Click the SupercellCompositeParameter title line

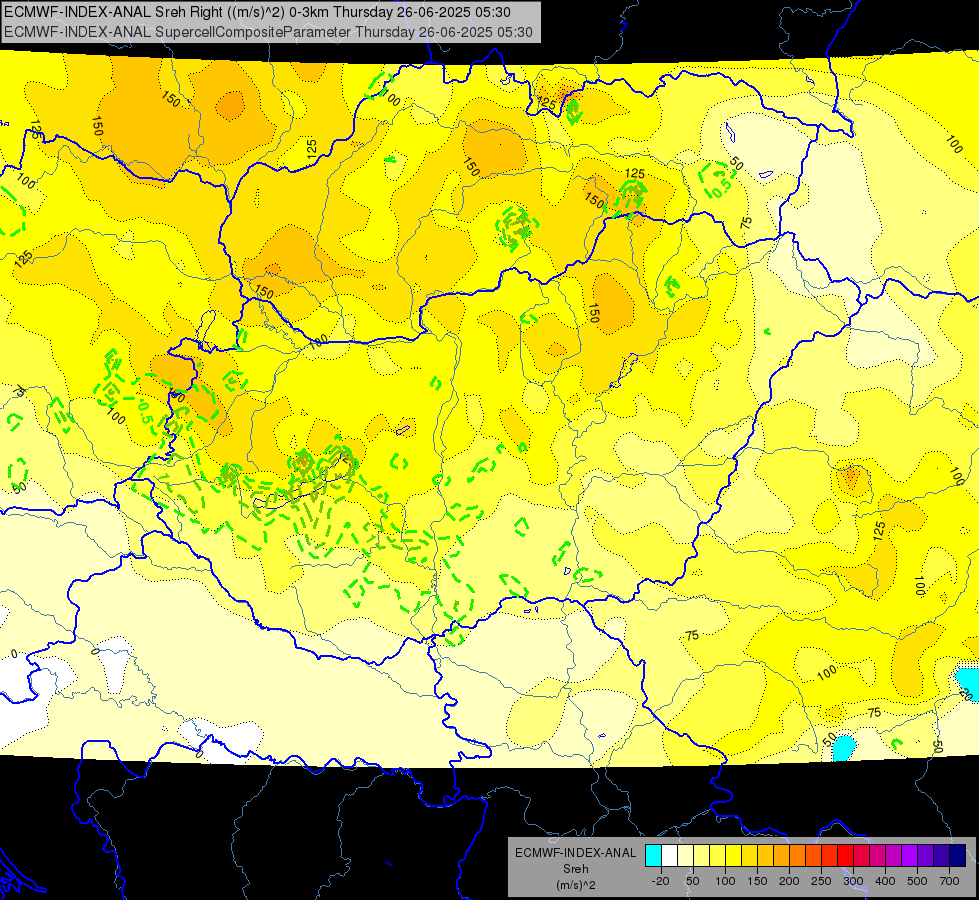coord(268,32)
